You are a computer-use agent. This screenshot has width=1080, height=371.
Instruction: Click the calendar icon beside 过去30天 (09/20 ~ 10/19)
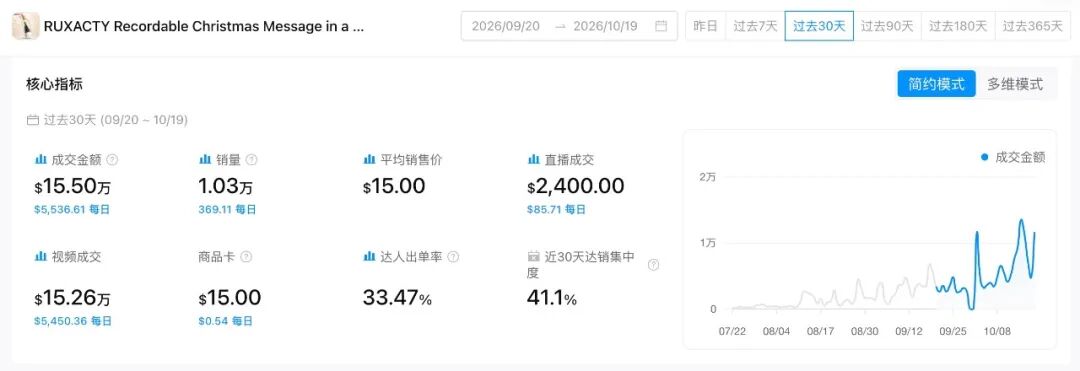(32, 120)
